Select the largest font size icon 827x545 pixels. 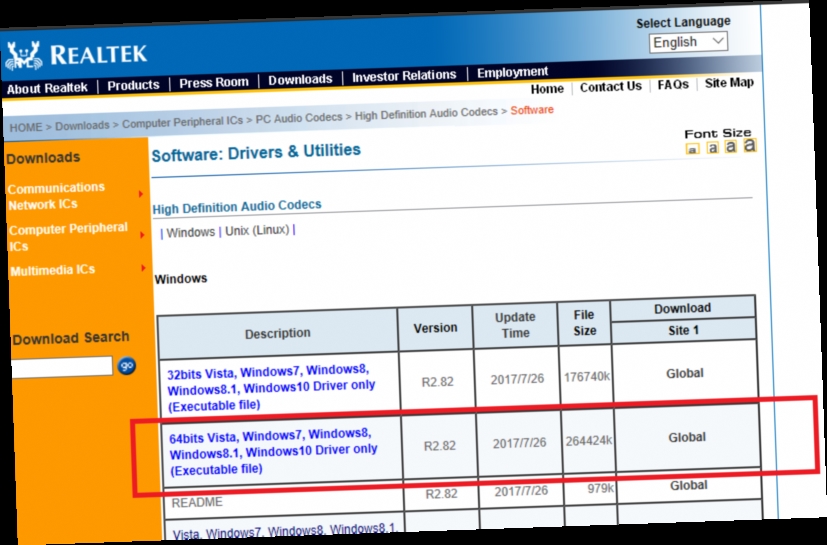point(749,145)
